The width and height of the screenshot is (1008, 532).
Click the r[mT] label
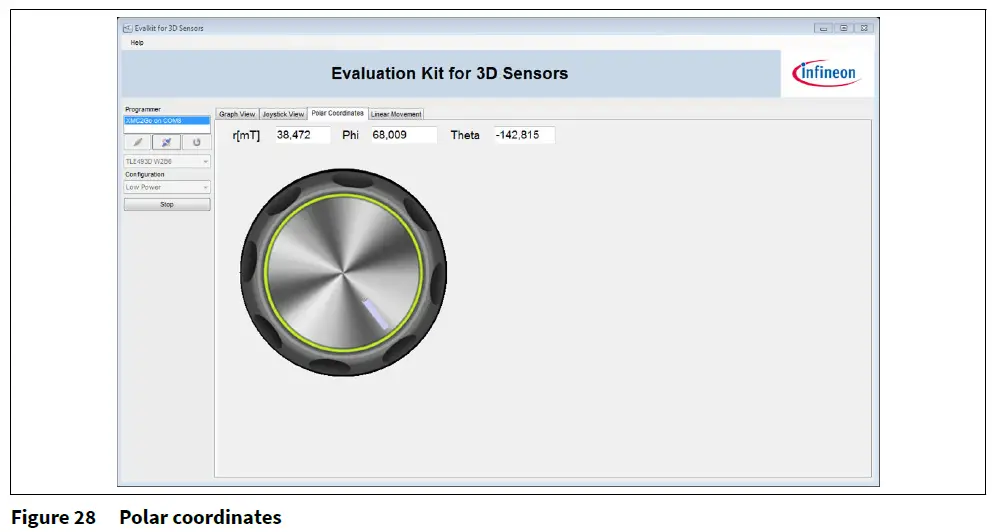point(246,136)
